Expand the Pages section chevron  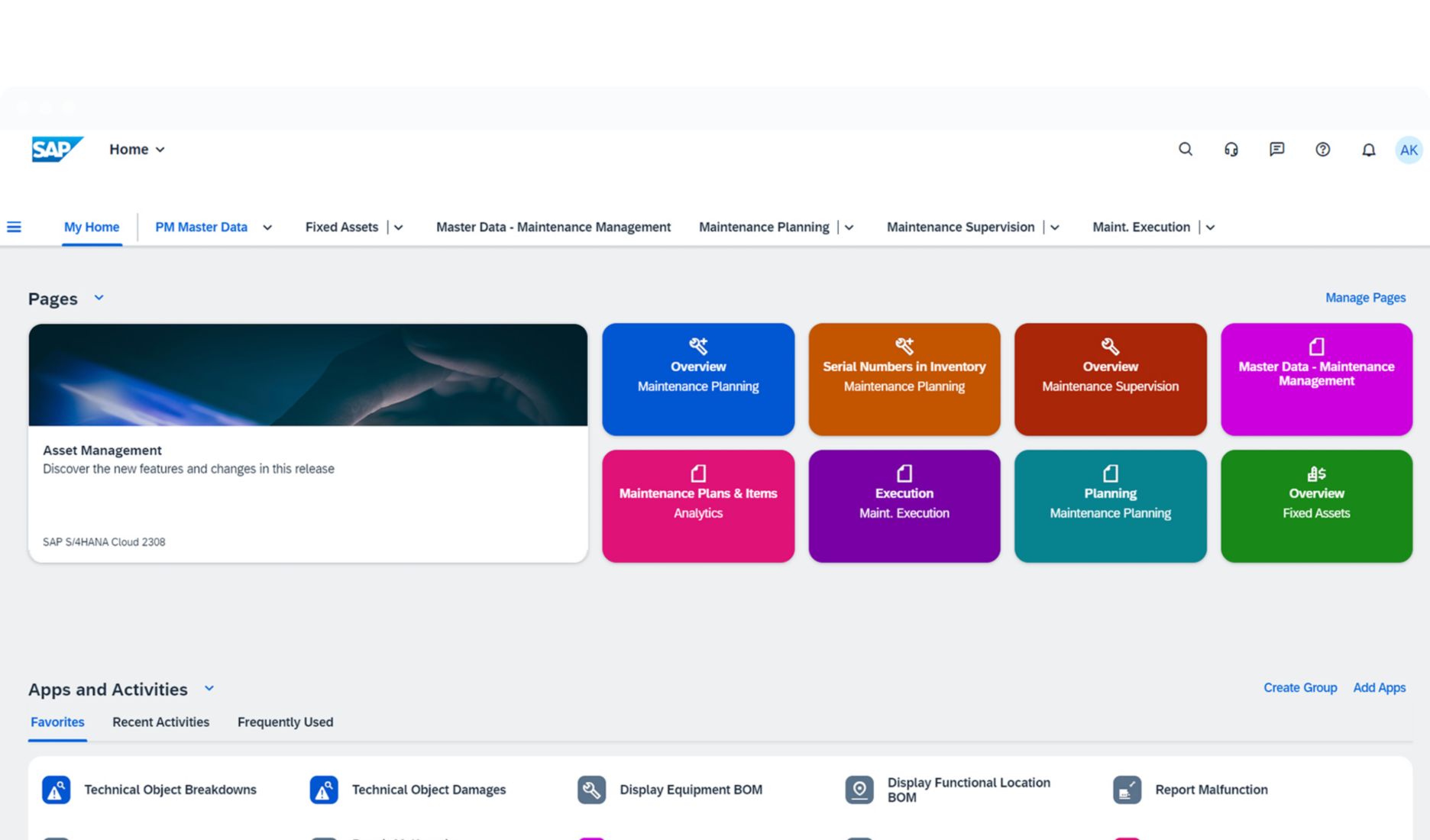pyautogui.click(x=99, y=298)
